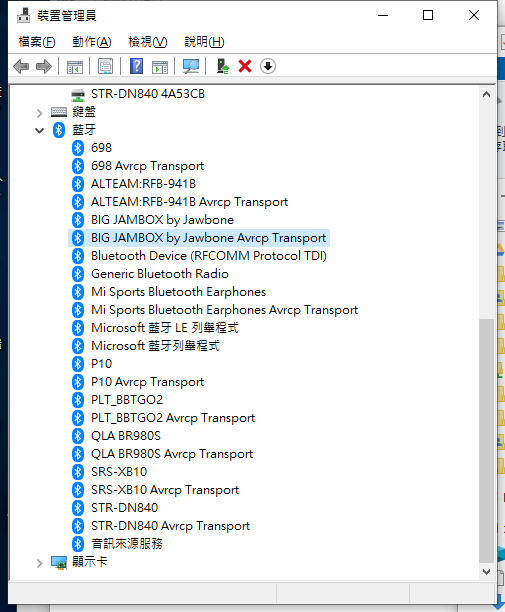Select Mi Sports Bluetooth Earphones Avrcp Transport
The width and height of the screenshot is (505, 612).
pyautogui.click(x=224, y=310)
